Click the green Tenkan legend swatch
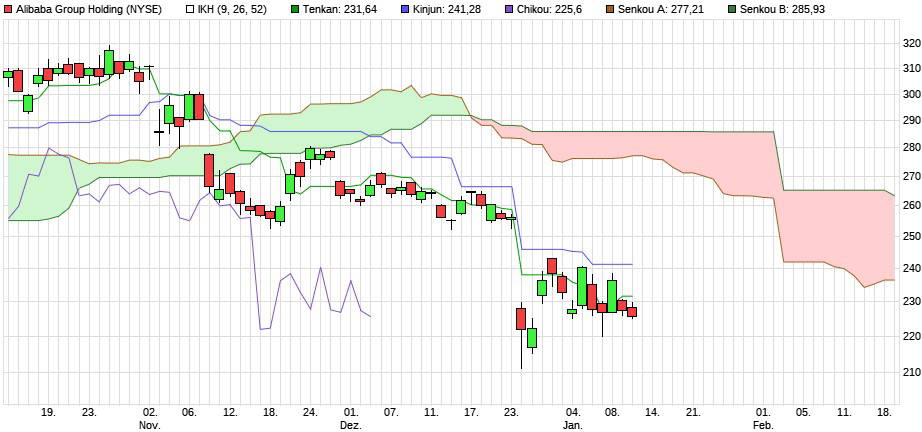 295,9
